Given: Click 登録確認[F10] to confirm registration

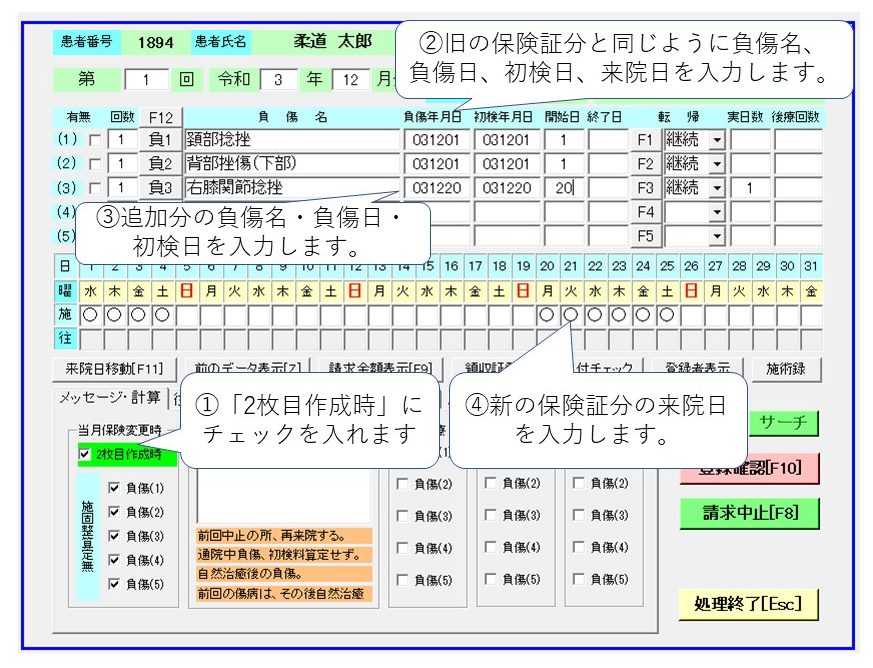Looking at the screenshot, I should pos(739,467).
